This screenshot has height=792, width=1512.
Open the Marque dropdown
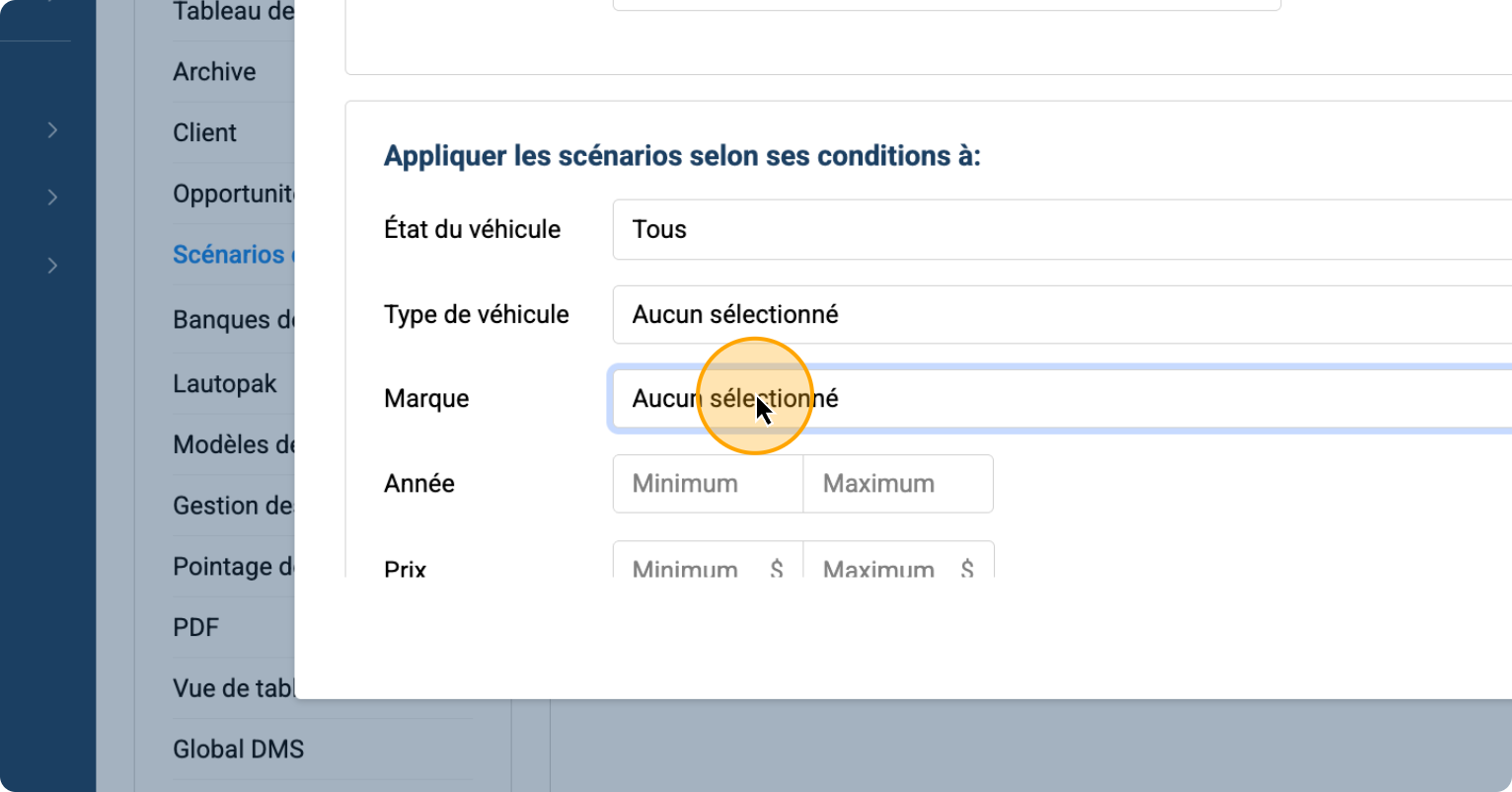[1061, 399]
